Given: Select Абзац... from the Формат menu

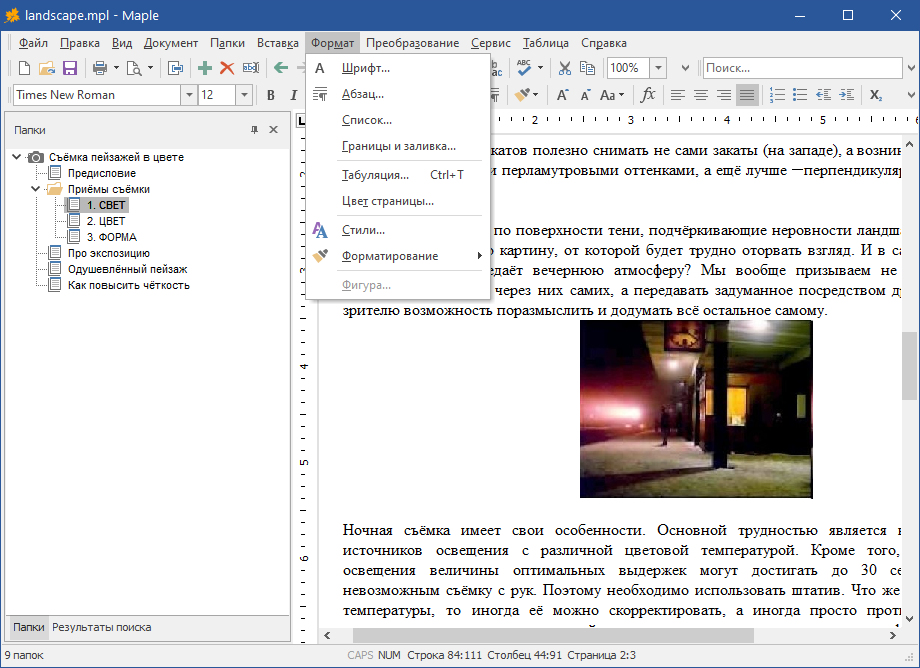Looking at the screenshot, I should (x=363, y=94).
